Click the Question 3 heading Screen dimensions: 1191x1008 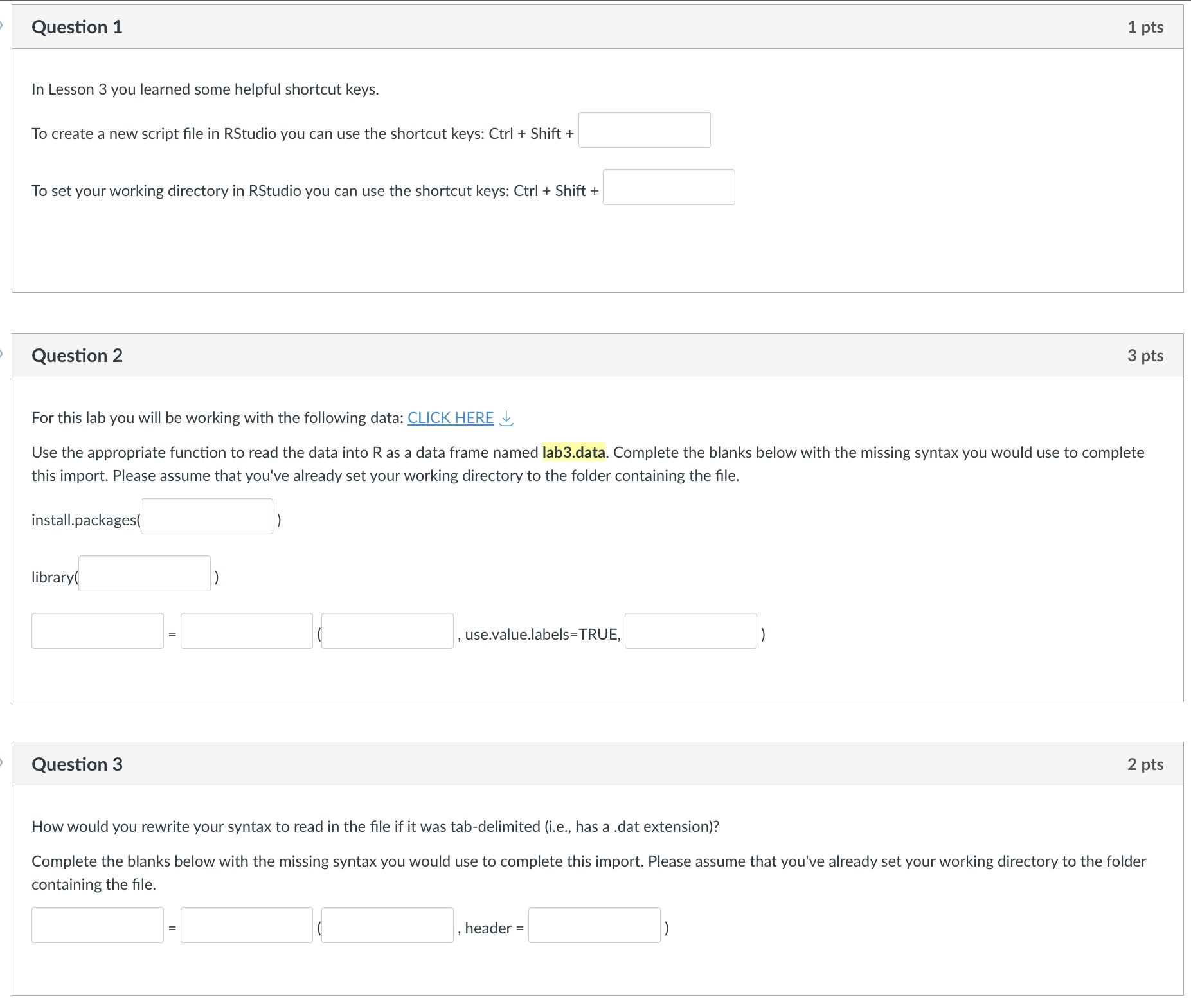coord(77,764)
